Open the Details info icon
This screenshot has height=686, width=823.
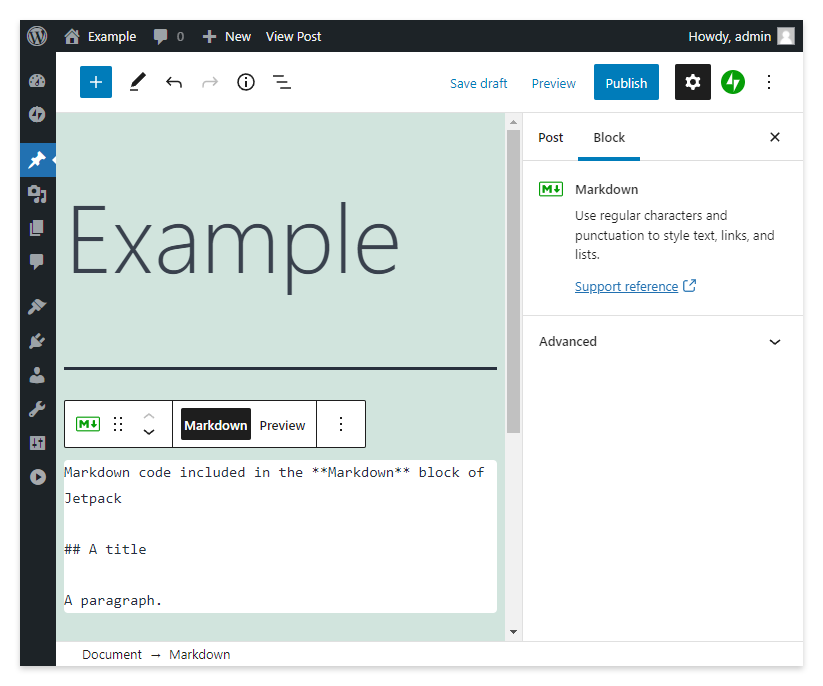246,83
